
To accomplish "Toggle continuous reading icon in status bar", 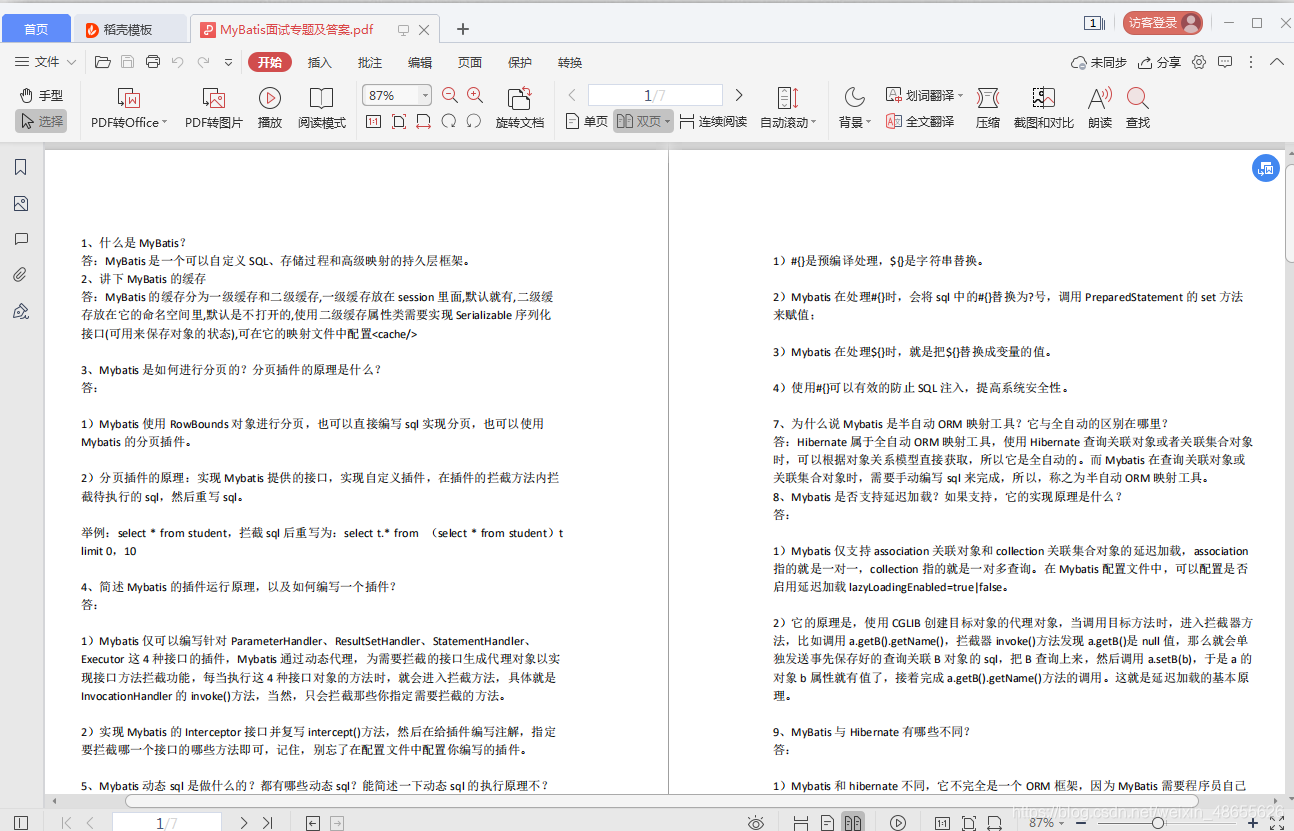I will coord(800,822).
